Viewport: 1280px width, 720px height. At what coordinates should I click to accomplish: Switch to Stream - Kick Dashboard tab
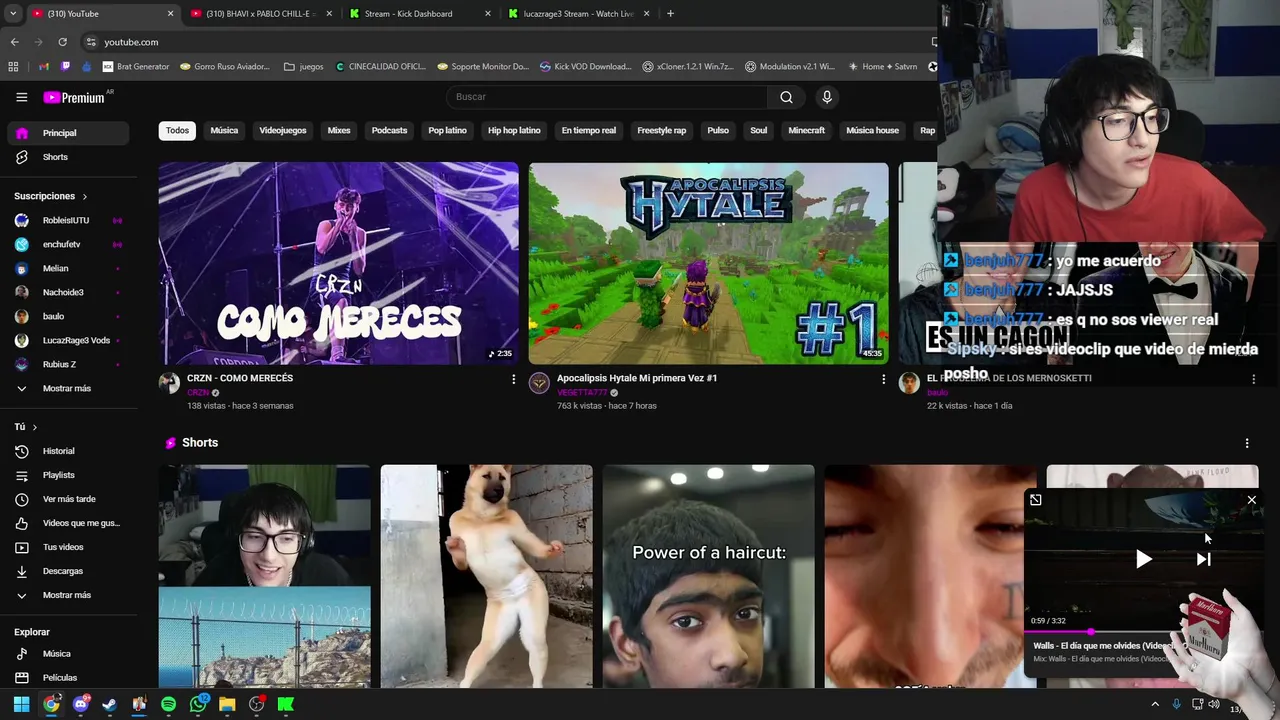pos(418,14)
